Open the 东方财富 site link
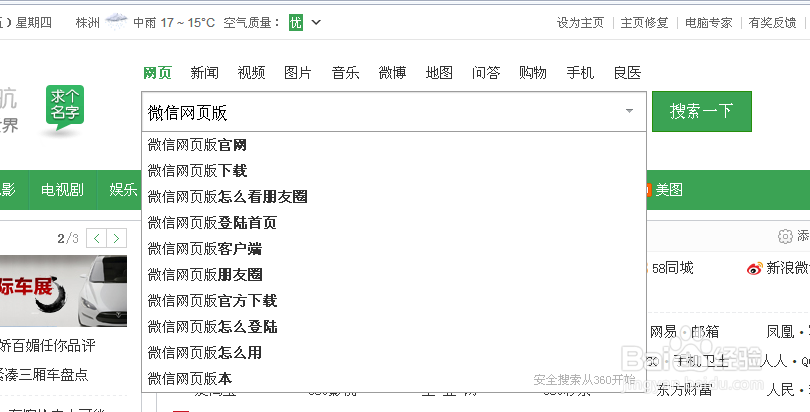The height and width of the screenshot is (412, 810). pos(684,390)
